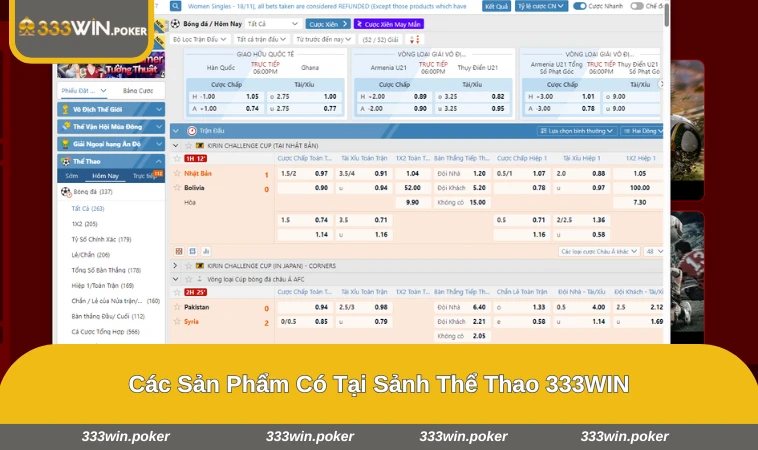The height and width of the screenshot is (450, 758).
Task: Expand the Kirin Challenge Cup Corners row
Action: coord(176,266)
